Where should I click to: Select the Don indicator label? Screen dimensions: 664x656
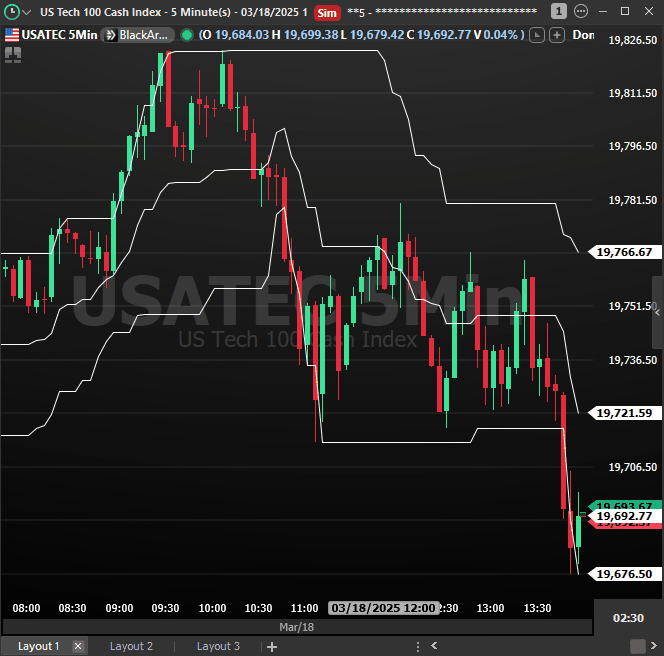583,34
